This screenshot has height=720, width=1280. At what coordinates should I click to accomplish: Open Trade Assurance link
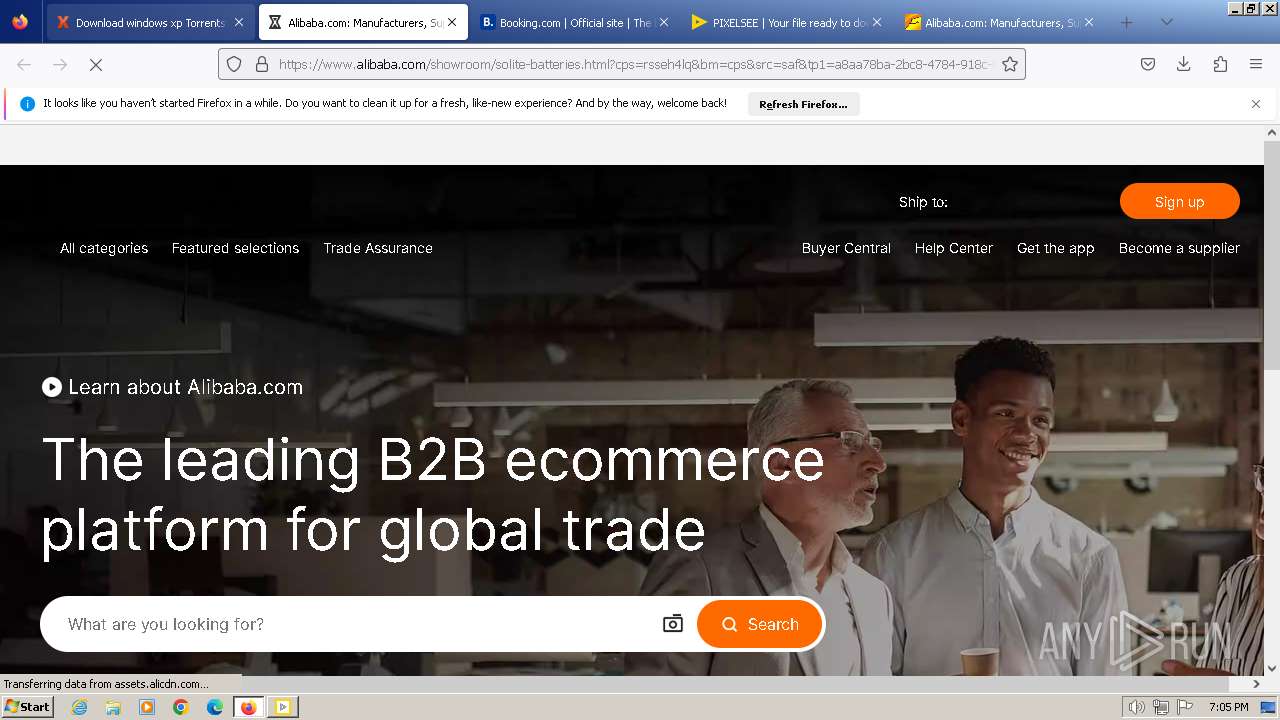(378, 248)
